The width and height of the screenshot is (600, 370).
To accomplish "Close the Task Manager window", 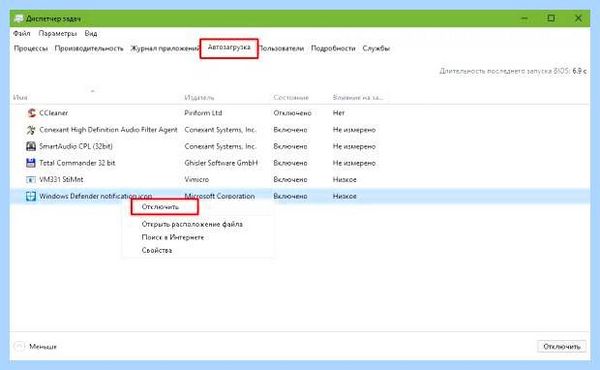I will [578, 18].
